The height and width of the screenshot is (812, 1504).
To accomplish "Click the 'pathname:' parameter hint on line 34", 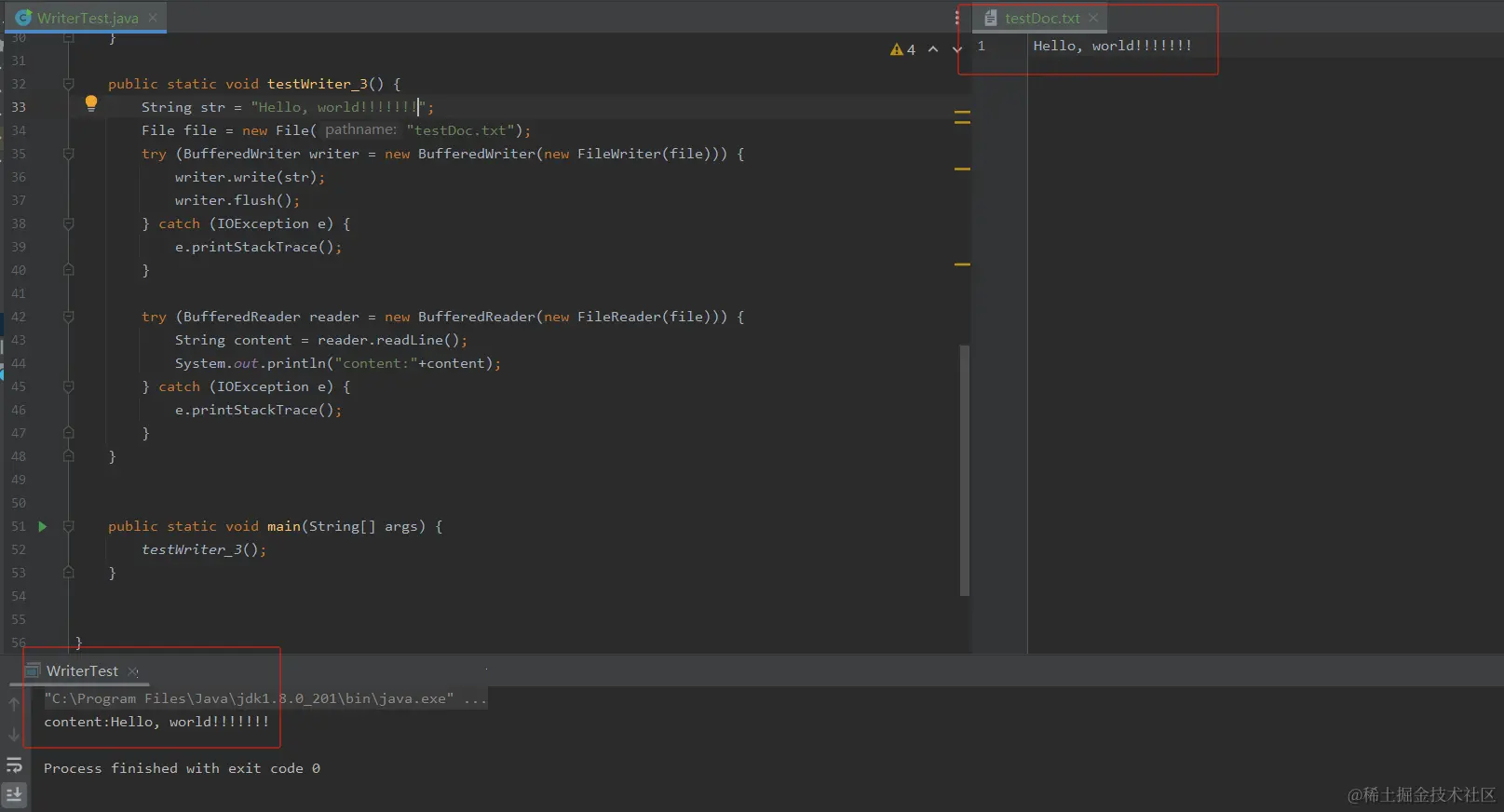I will [360, 130].
